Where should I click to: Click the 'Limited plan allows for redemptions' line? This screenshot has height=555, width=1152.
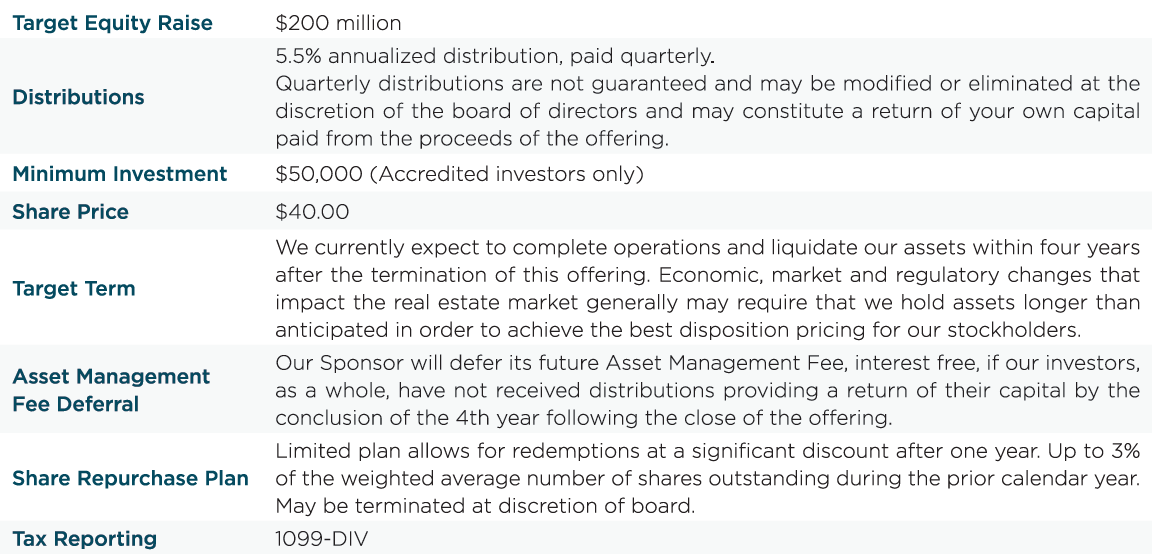point(707,450)
